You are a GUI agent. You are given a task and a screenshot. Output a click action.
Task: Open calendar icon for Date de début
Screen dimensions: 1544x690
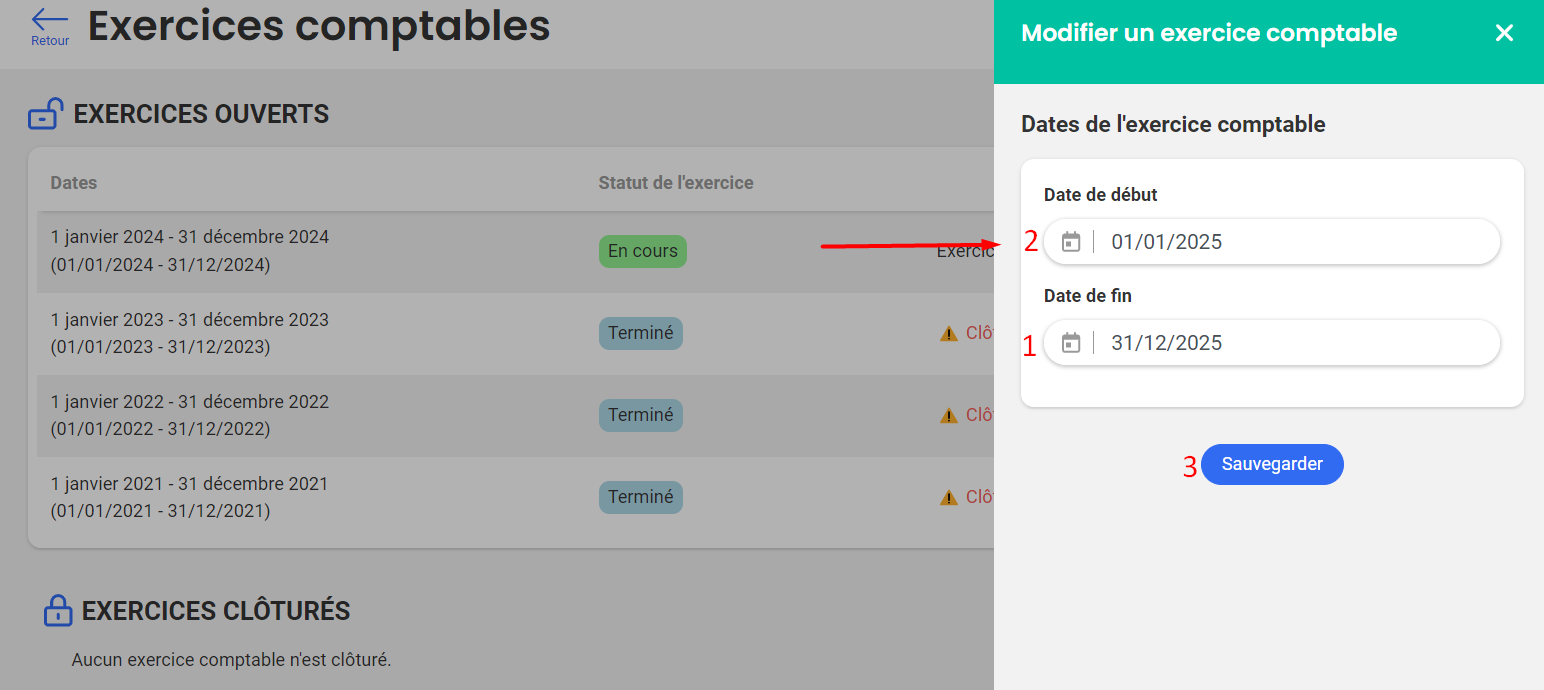click(x=1071, y=242)
